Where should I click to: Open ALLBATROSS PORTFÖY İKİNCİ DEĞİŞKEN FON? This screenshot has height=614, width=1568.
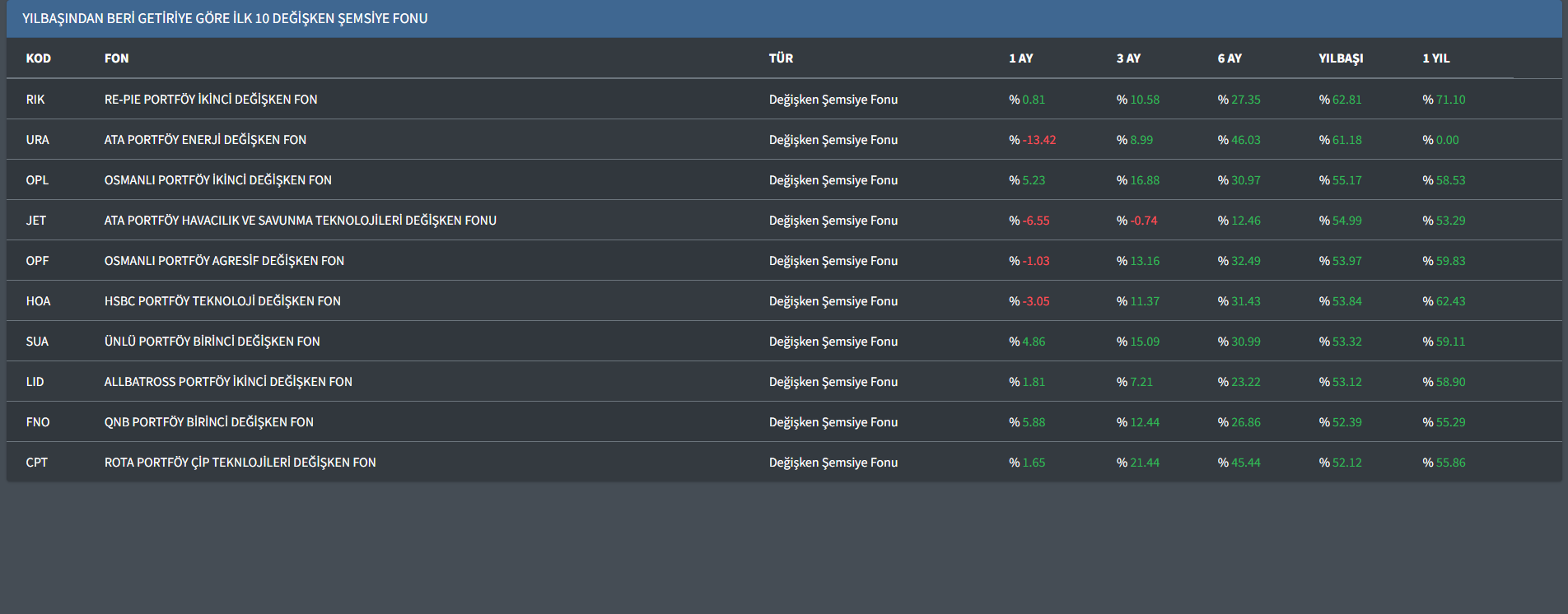[x=228, y=382]
